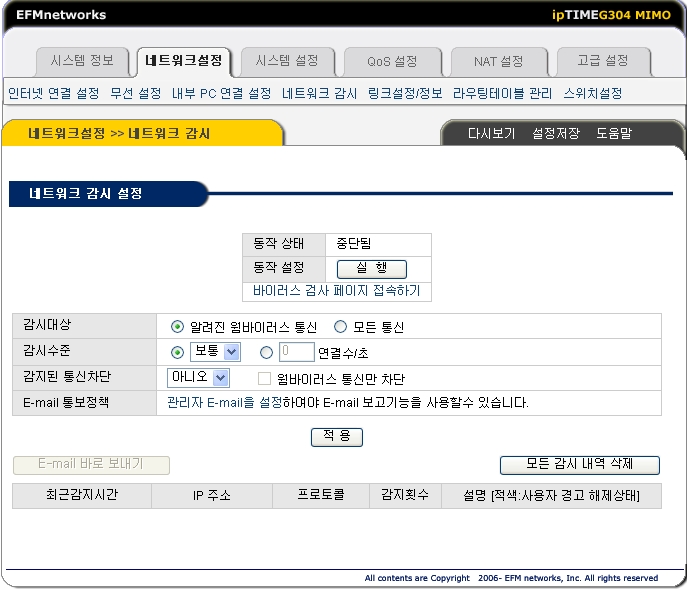Open the QoS 설정 tab
The width and height of the screenshot is (687, 589).
coord(392,61)
